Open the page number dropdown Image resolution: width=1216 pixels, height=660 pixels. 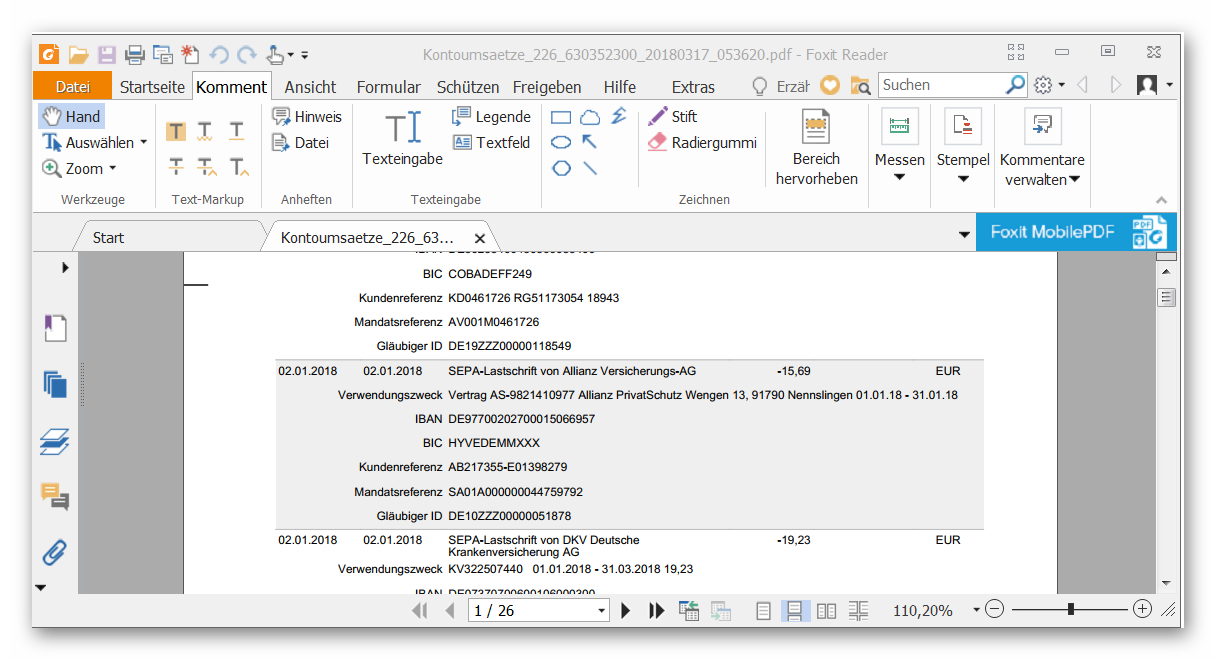point(601,610)
